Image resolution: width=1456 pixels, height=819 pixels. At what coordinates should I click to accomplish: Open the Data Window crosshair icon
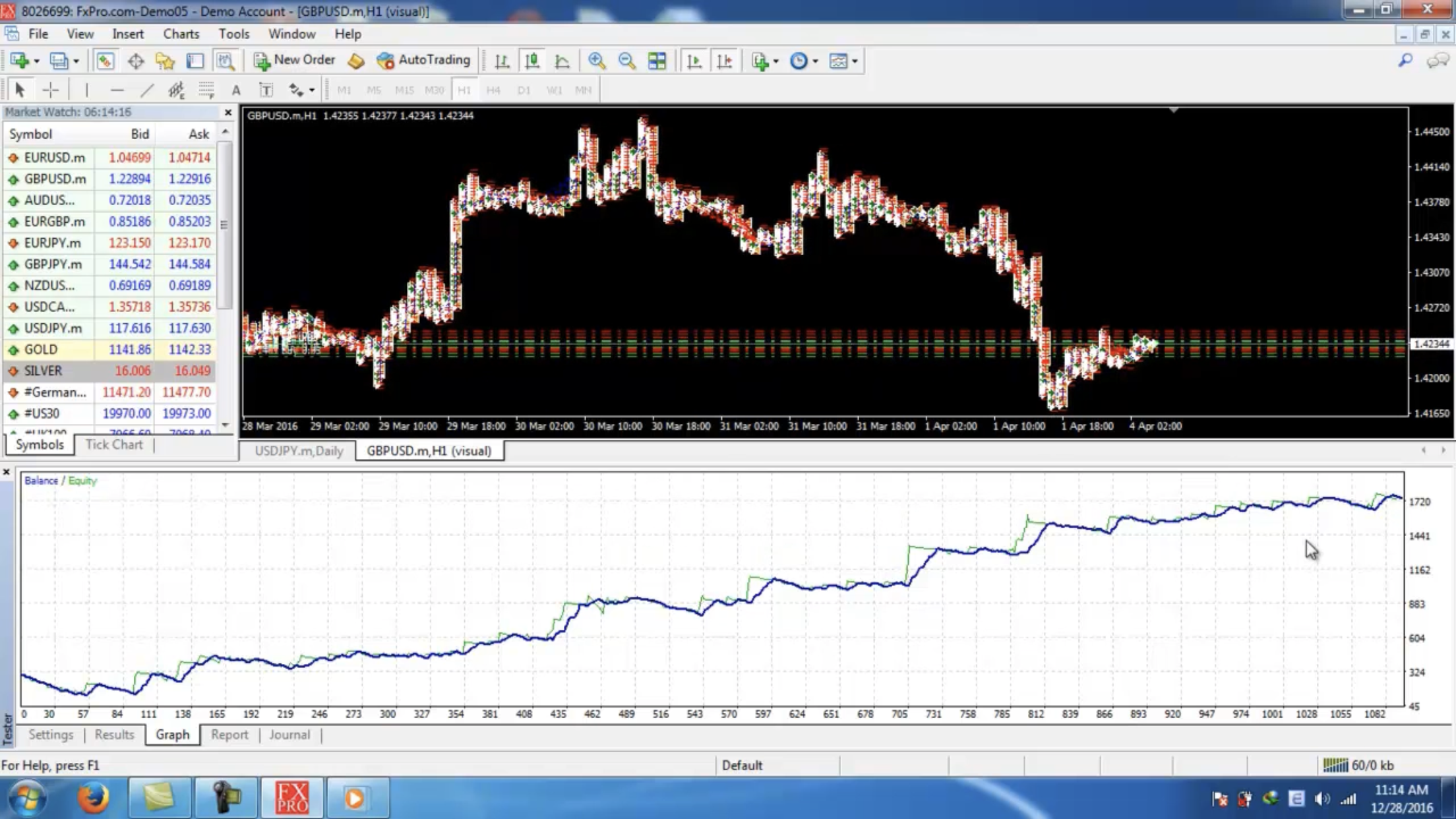135,61
